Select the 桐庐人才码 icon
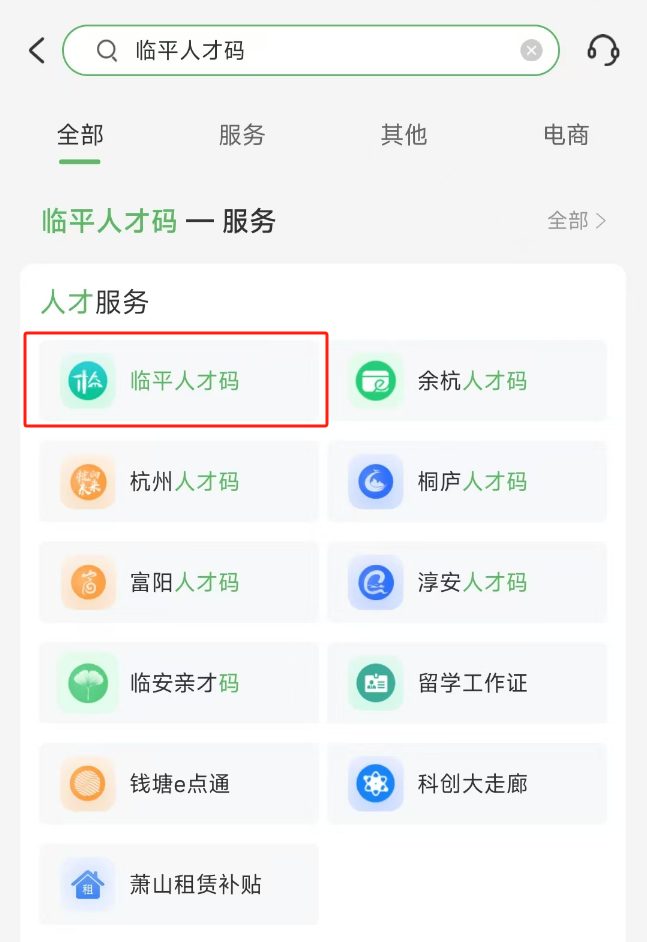Viewport: 647px width, 942px height. click(x=376, y=482)
